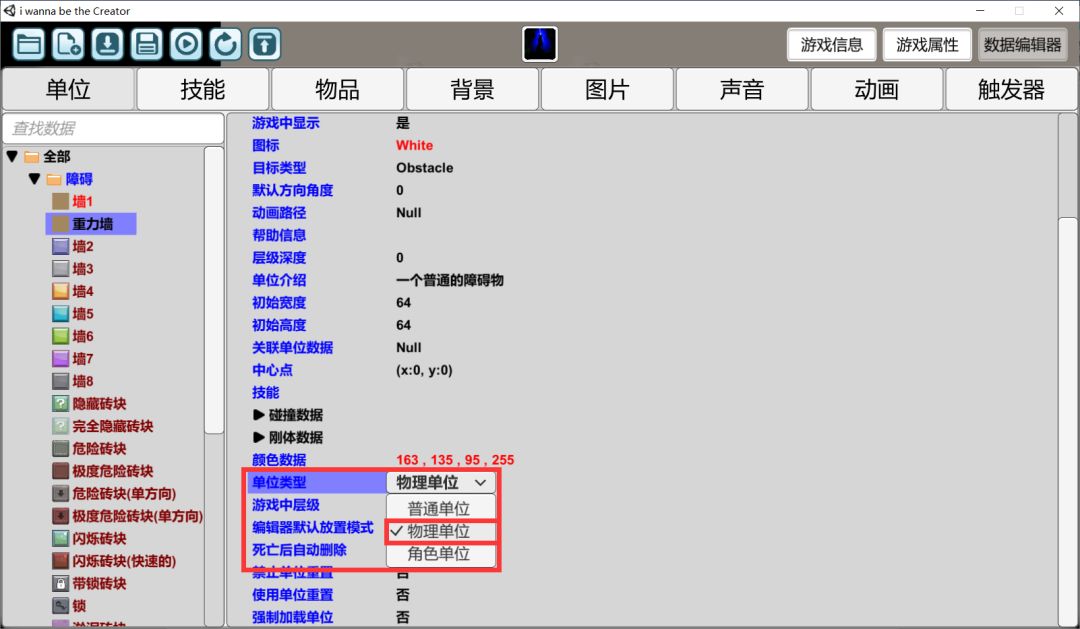Click the upload arrow toolbar icon
This screenshot has height=629, width=1080.
pyautogui.click(x=264, y=44)
